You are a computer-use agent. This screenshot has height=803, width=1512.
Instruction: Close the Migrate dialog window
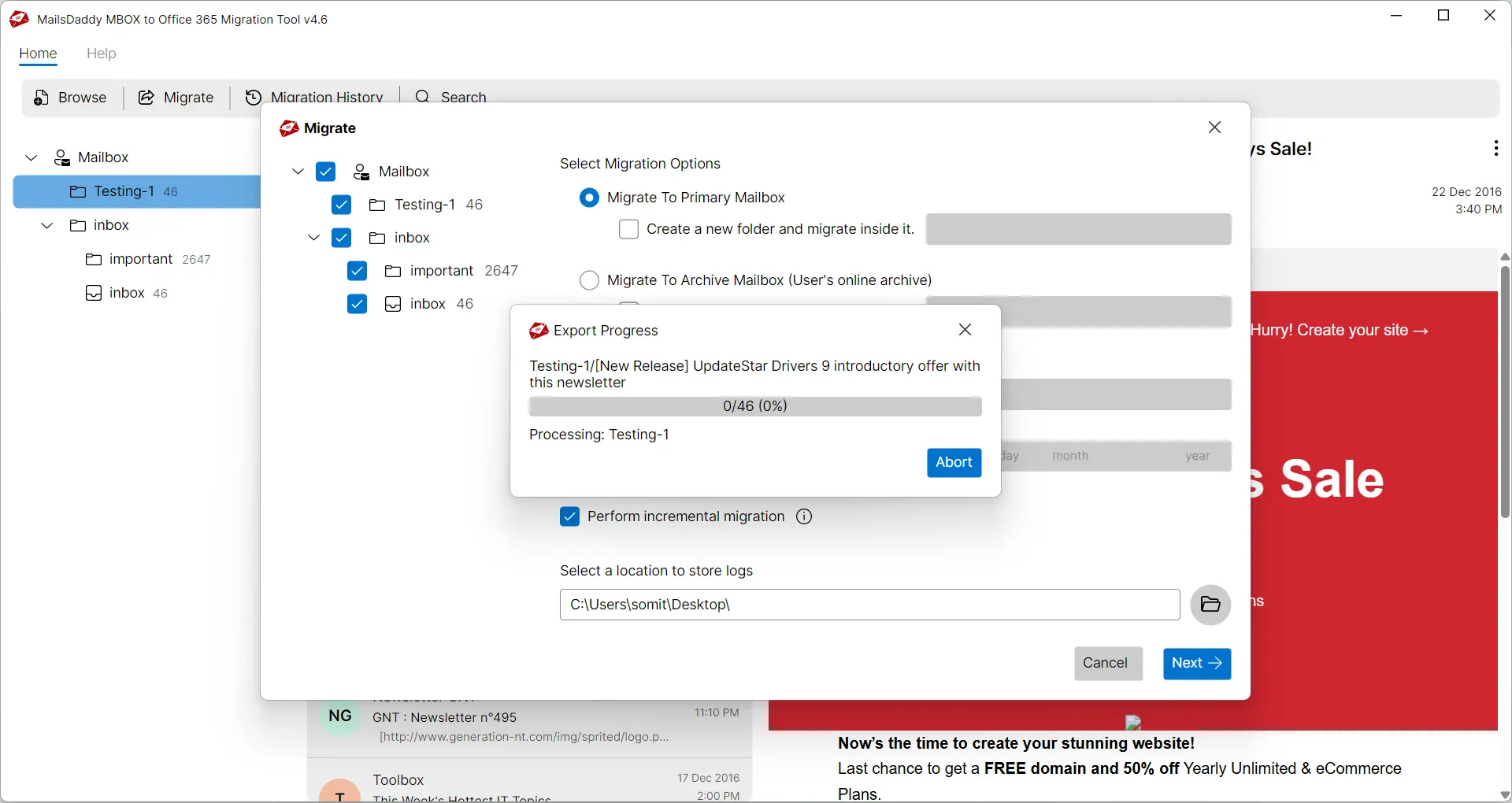click(x=1214, y=128)
